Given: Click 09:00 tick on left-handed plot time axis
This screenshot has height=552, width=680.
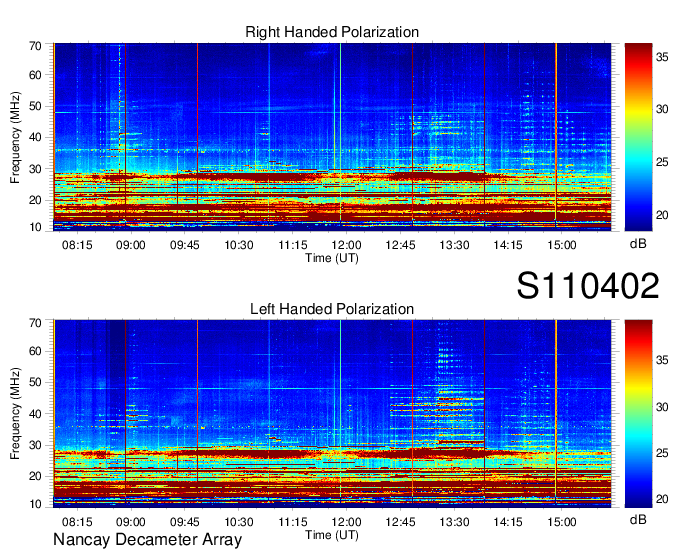Looking at the screenshot, I should pyautogui.click(x=131, y=522).
